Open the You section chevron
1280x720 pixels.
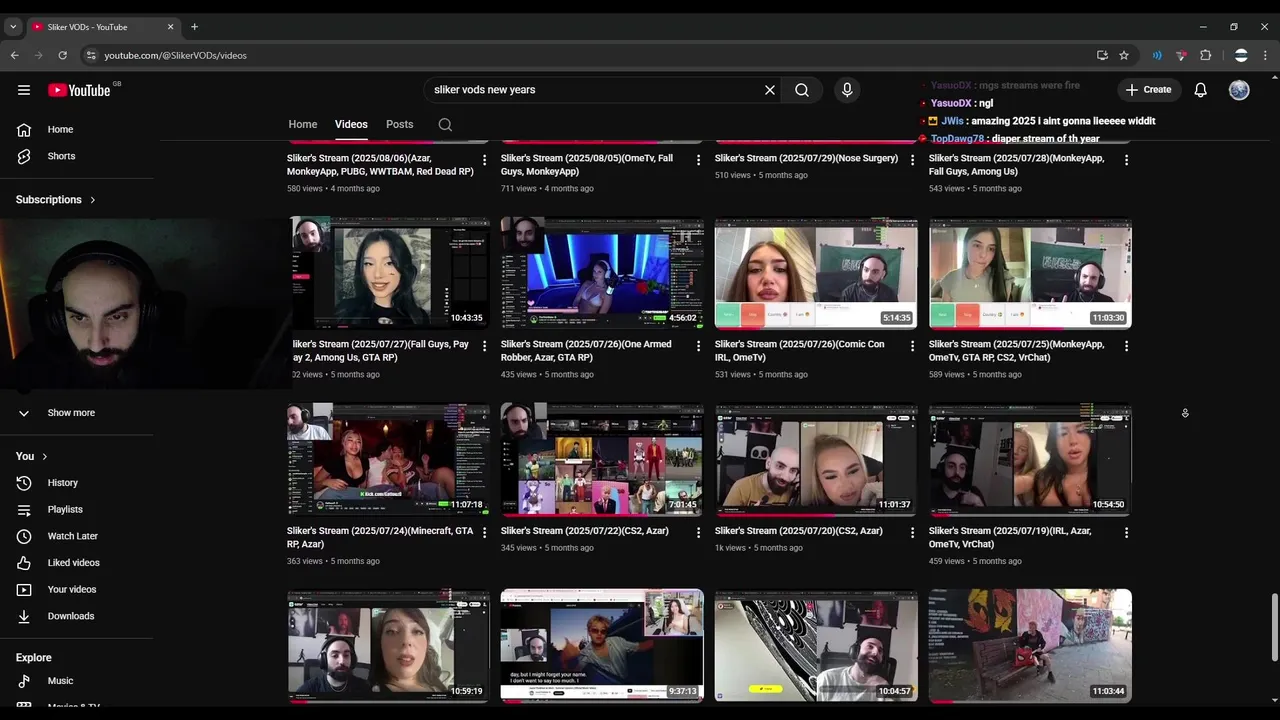coord(44,456)
